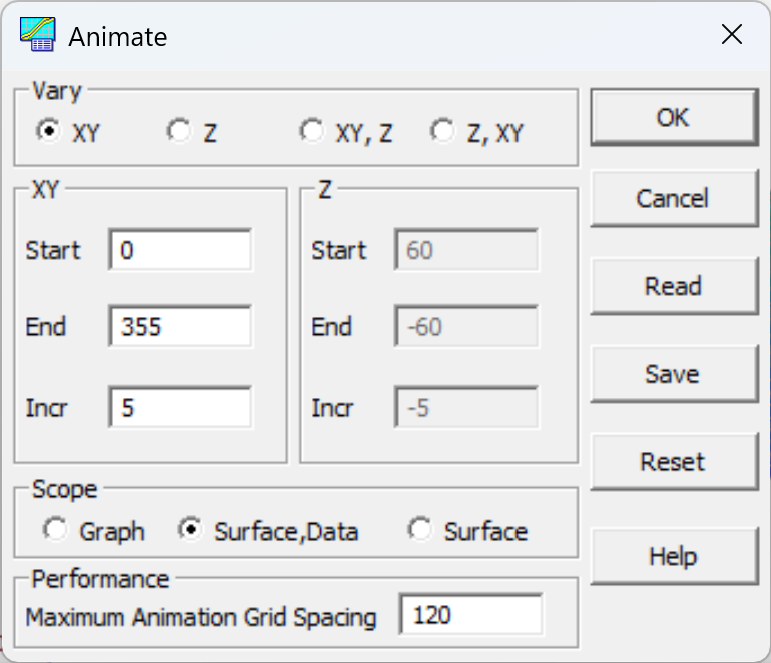This screenshot has height=663, width=771.
Task: Click the Save button
Action: (674, 374)
